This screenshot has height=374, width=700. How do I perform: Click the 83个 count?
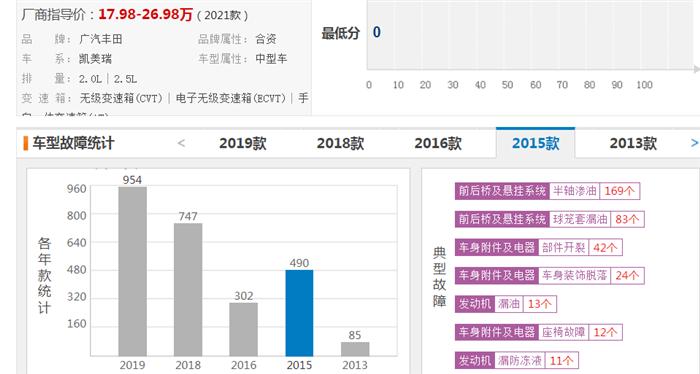pyautogui.click(x=627, y=219)
